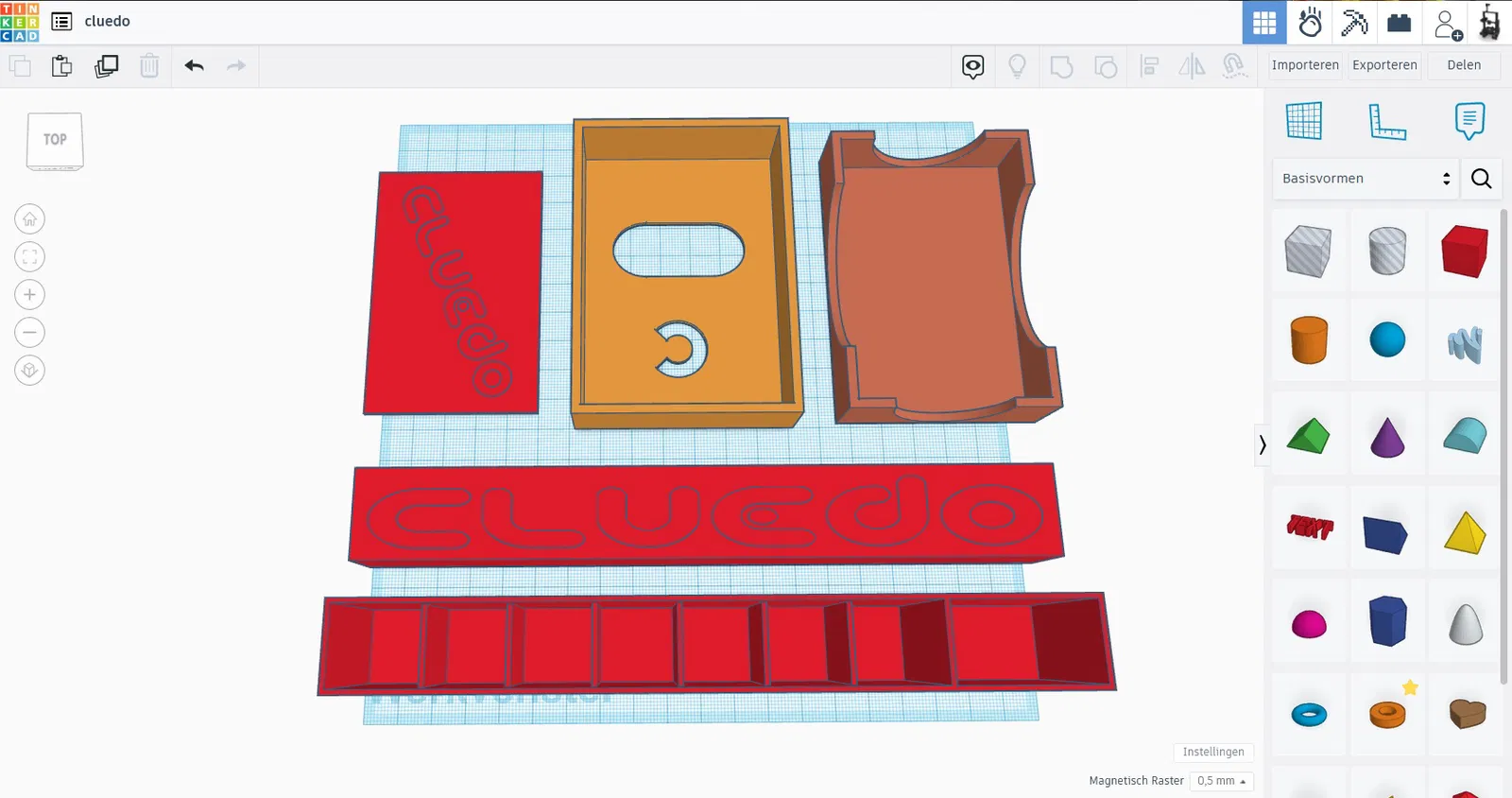Select the orange box in the workplane

(686, 273)
